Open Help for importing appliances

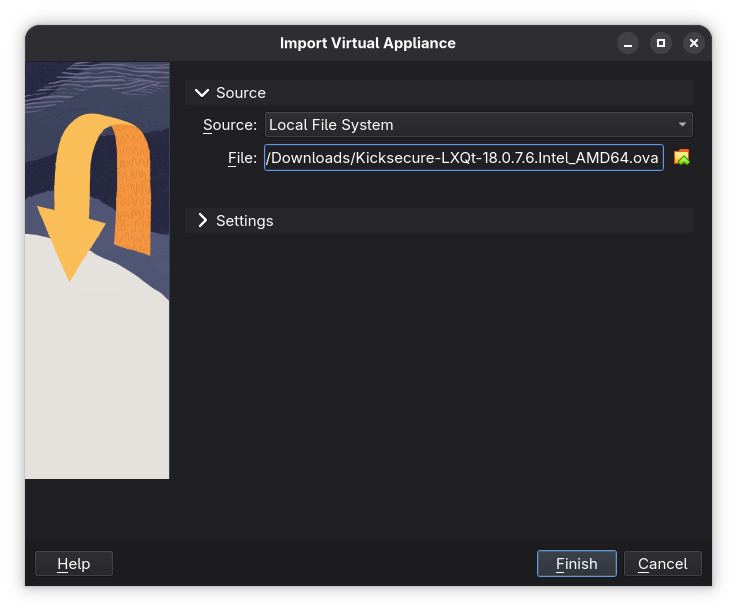tap(74, 564)
